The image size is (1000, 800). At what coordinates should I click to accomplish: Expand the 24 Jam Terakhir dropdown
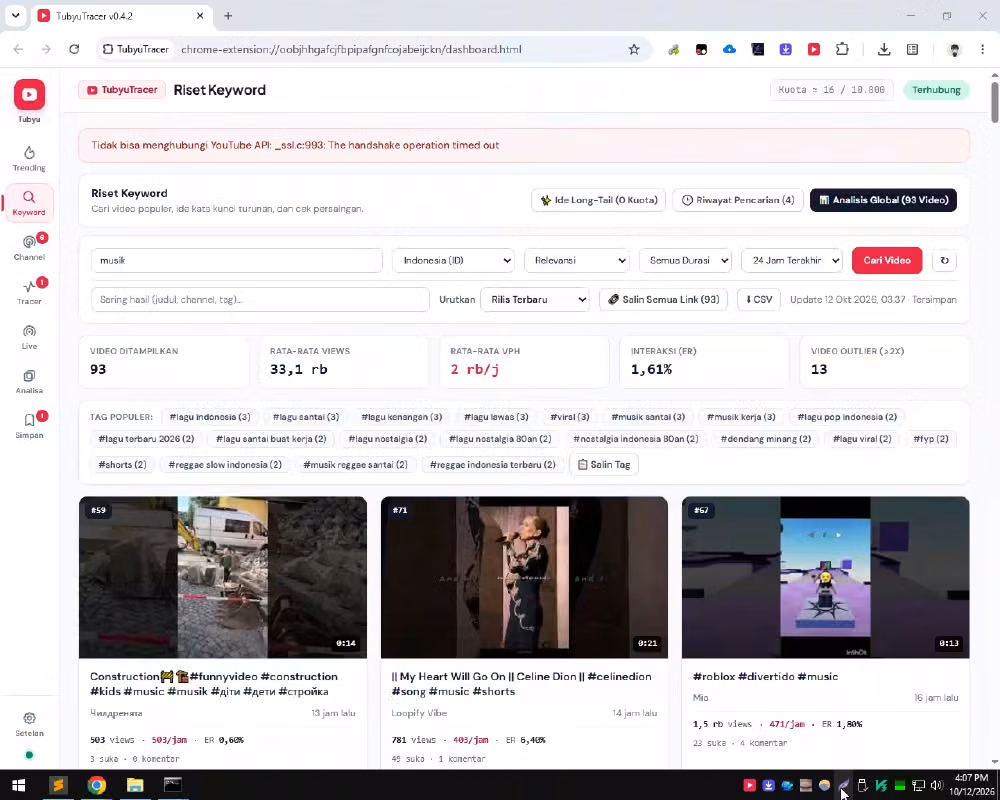click(791, 260)
